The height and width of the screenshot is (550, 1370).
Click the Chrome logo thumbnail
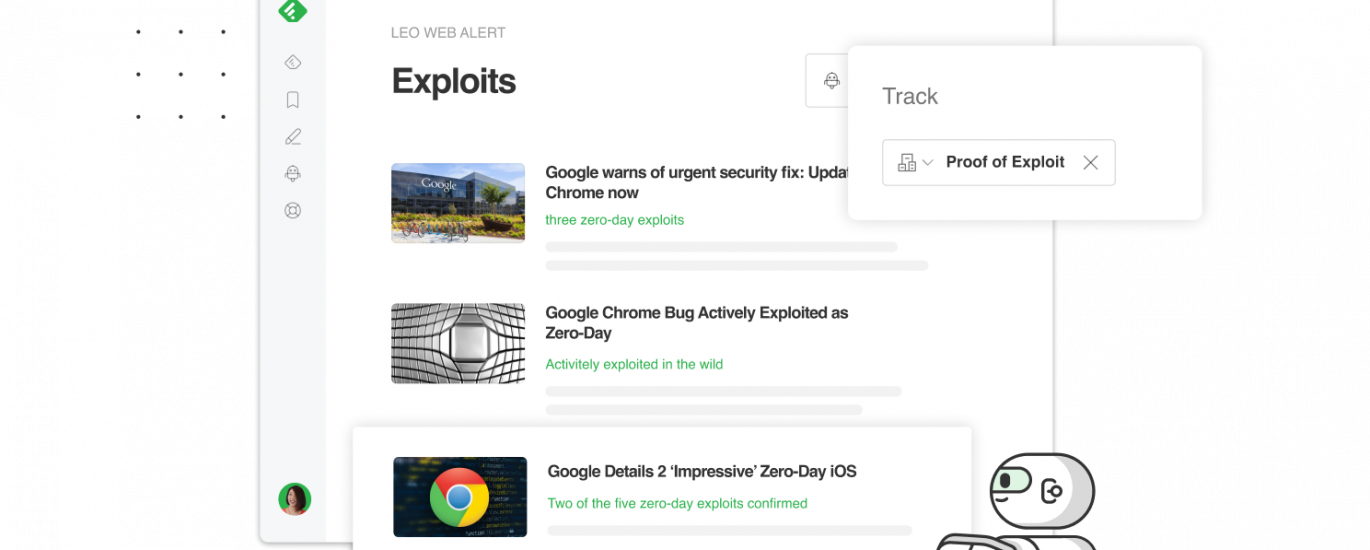tap(460, 497)
